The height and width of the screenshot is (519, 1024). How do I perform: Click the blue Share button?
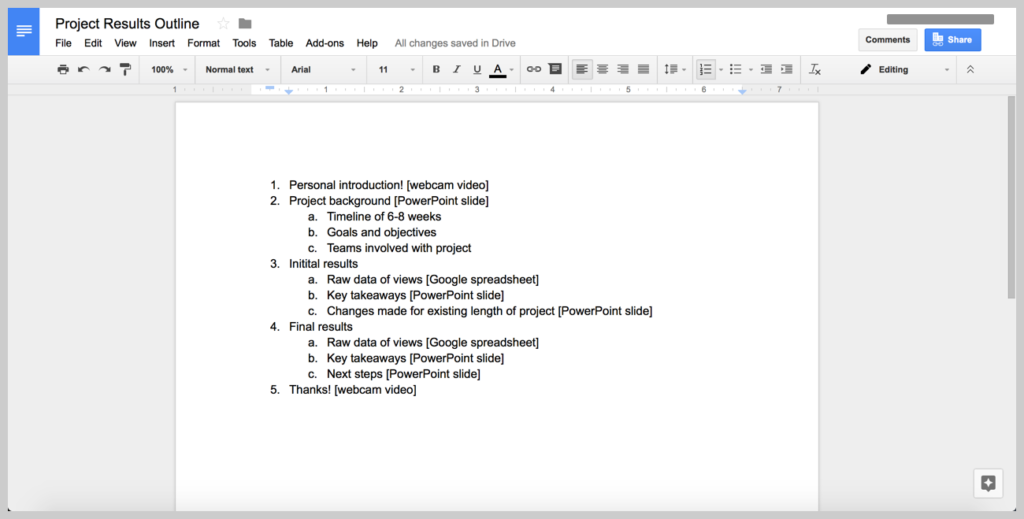952,40
